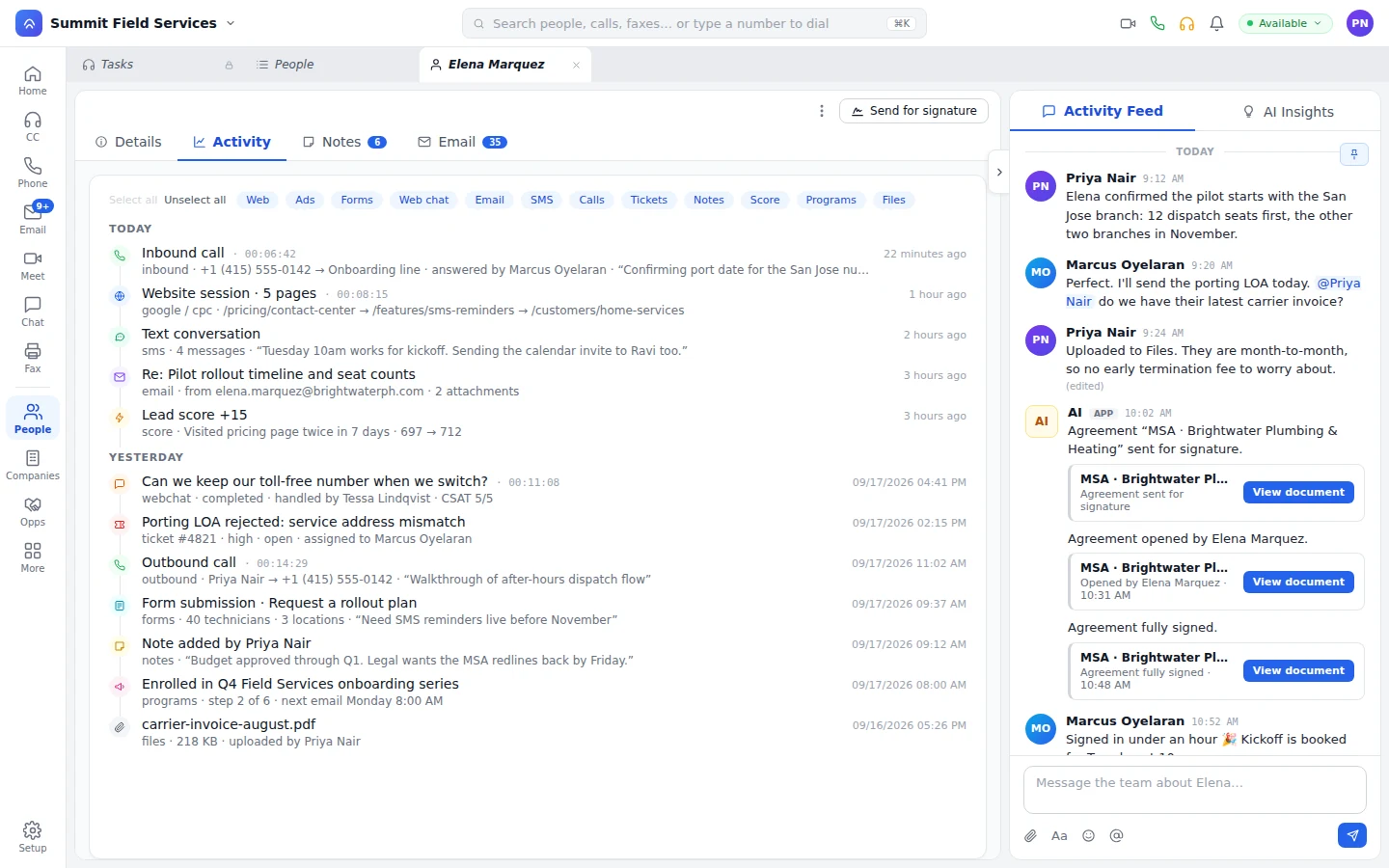This screenshot has width=1389, height=868.
Task: Close the Elena Marquez tab
Action: 576,65
